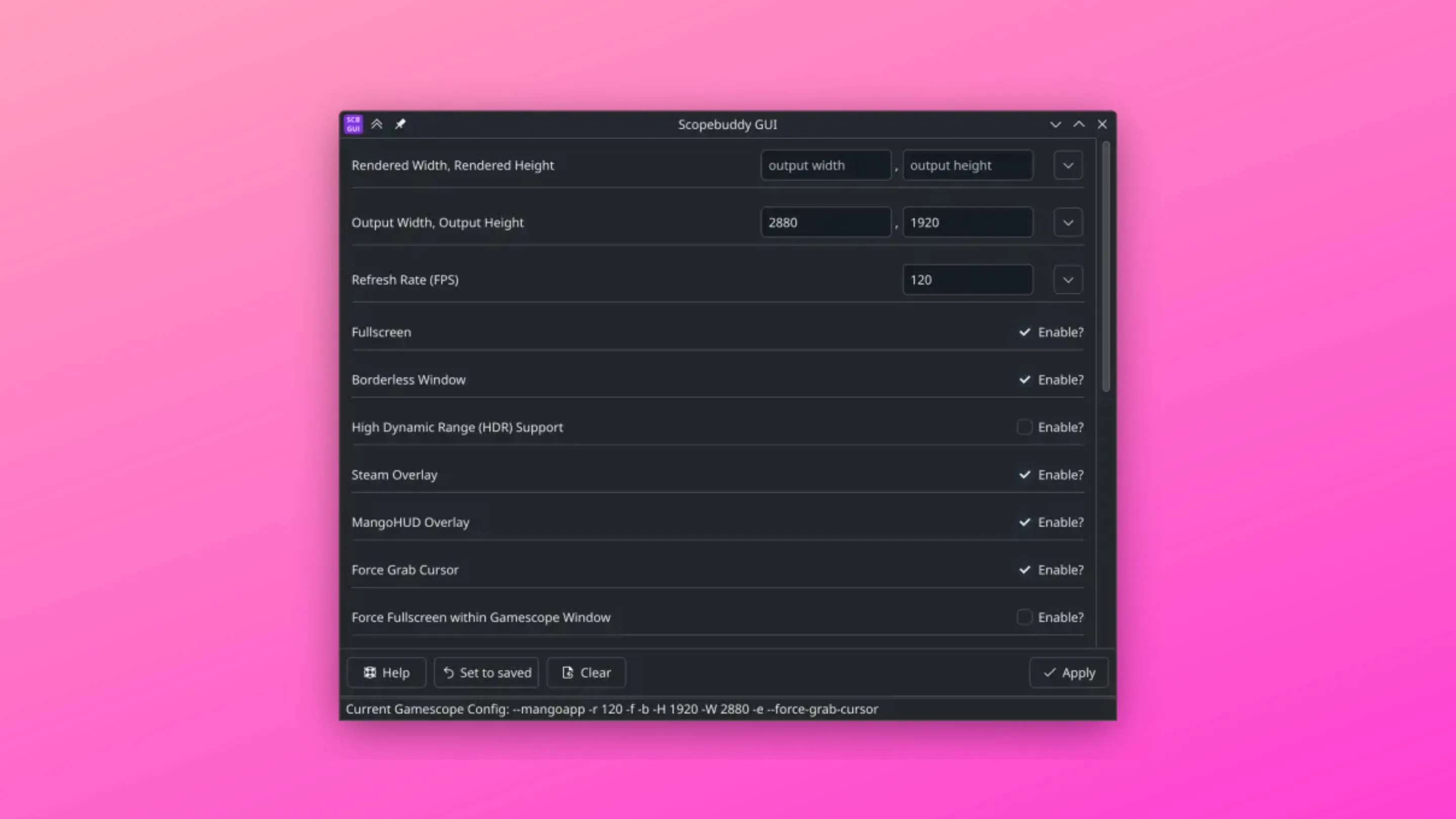
Task: Open the Rendered Width/Height preset dropdown
Action: (x=1068, y=166)
